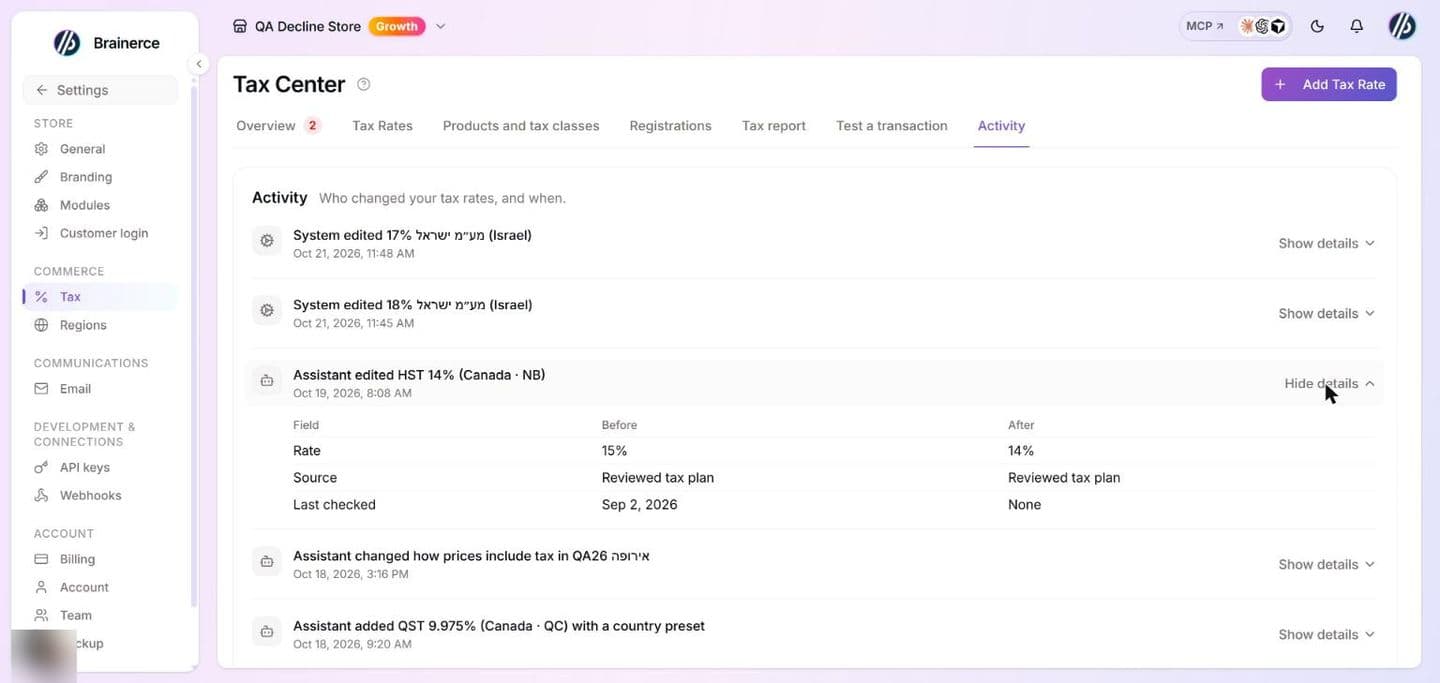The height and width of the screenshot is (683, 1440).
Task: Click the Add Tax Rate button
Action: (x=1329, y=84)
